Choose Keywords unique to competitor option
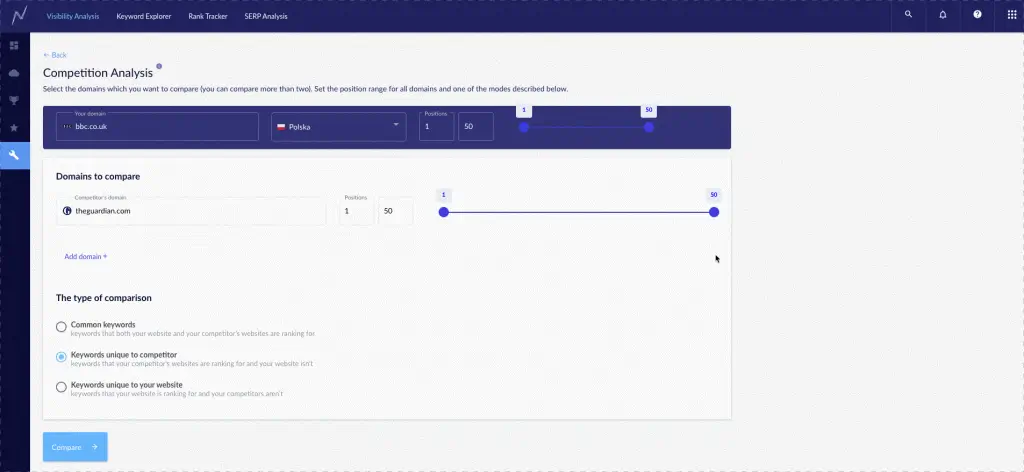The width and height of the screenshot is (1024, 472). click(x=62, y=357)
